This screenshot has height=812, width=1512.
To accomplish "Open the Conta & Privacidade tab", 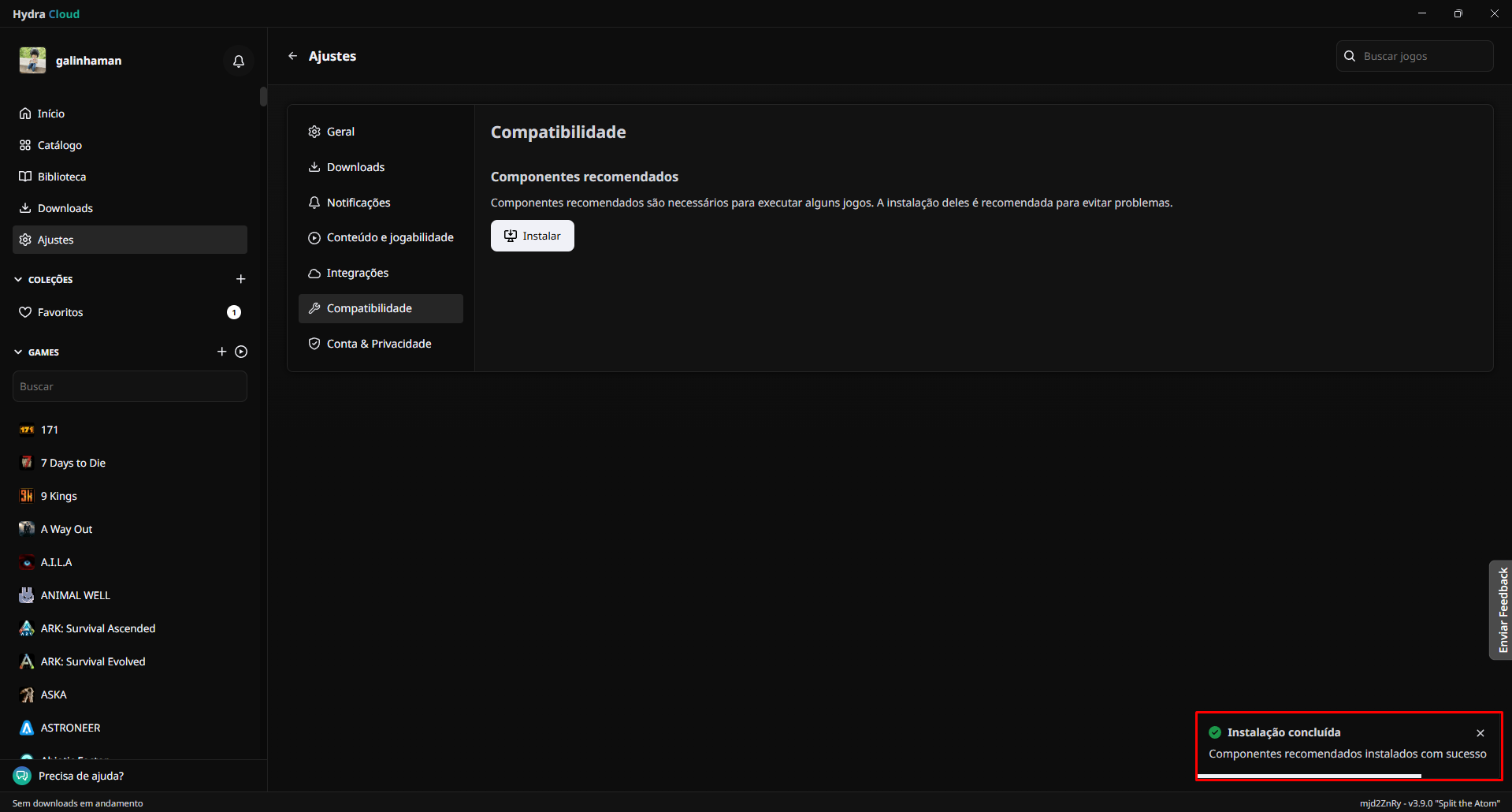I will pyautogui.click(x=379, y=344).
